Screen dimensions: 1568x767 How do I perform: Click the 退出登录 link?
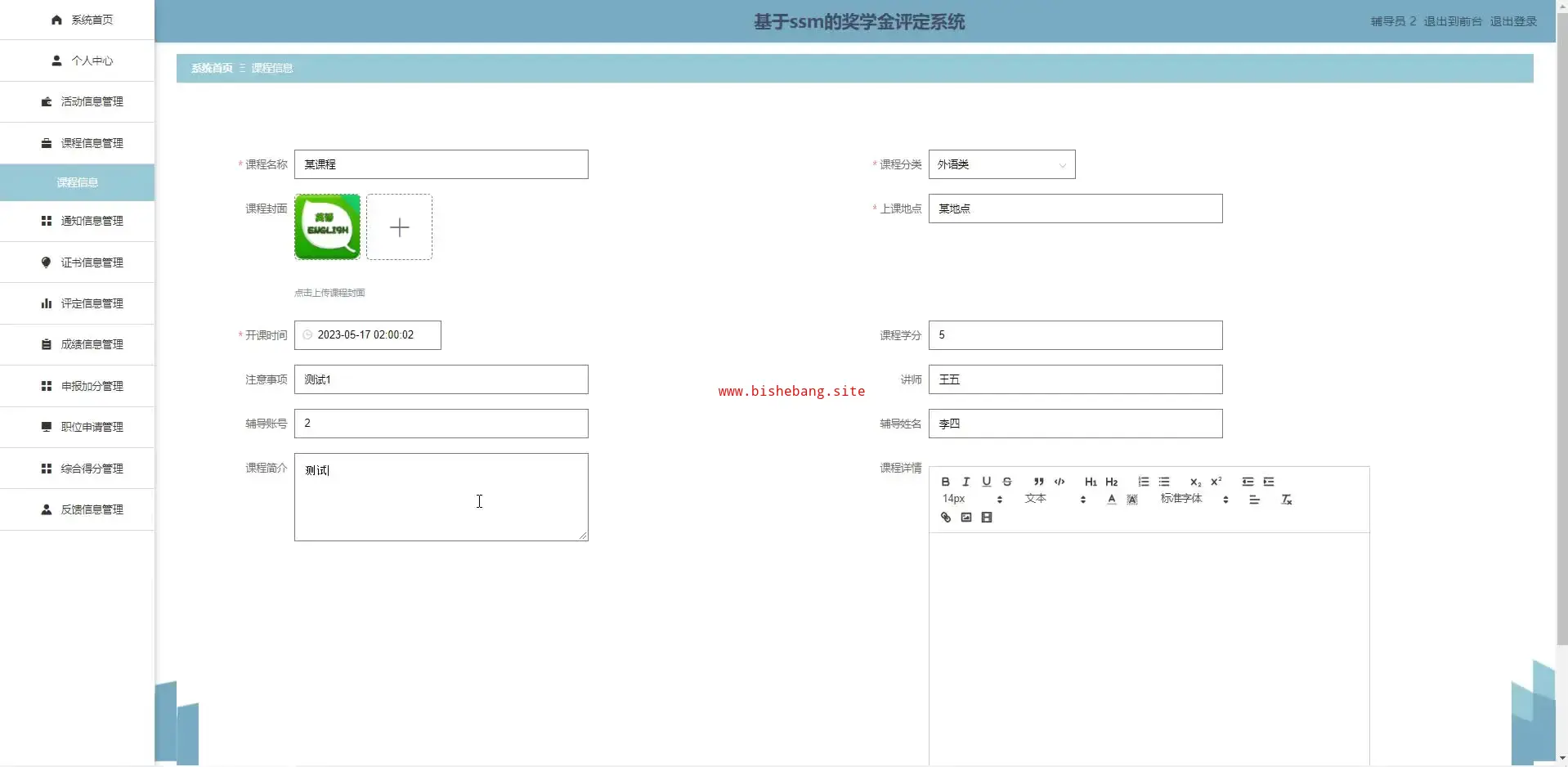(1513, 21)
